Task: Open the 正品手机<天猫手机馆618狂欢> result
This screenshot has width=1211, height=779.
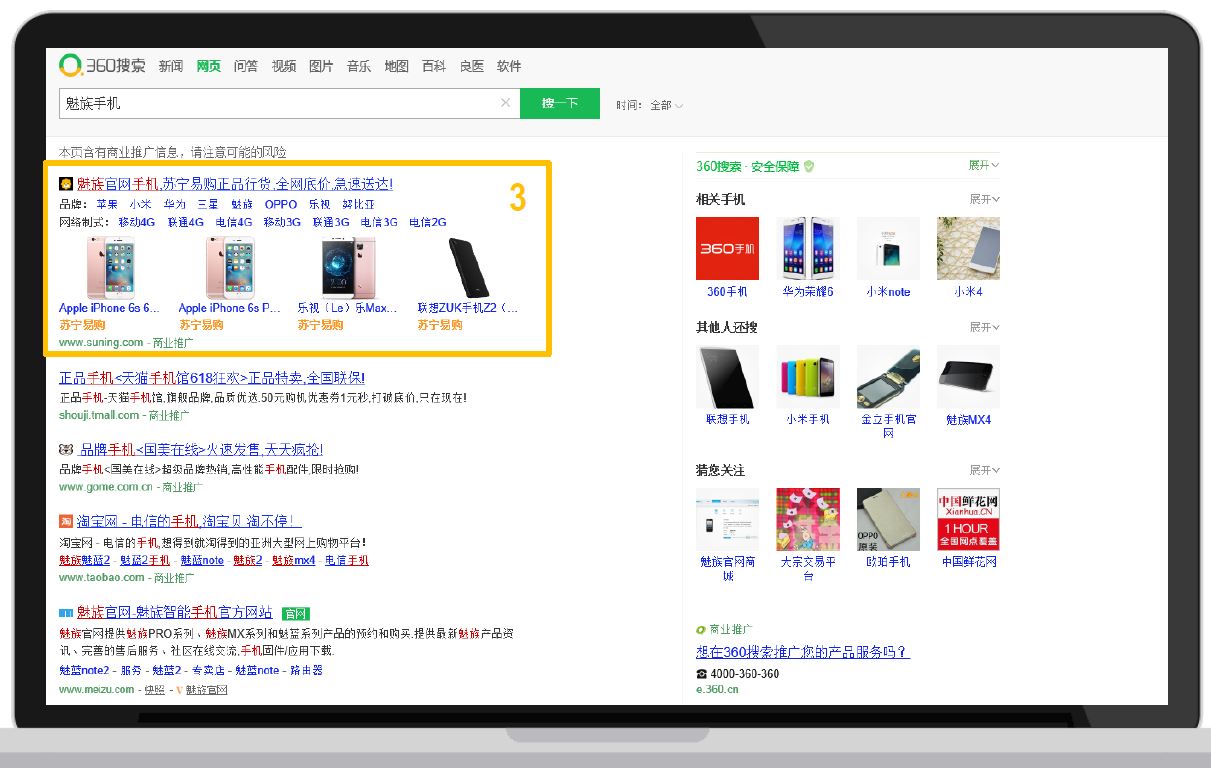Action: pyautogui.click(x=212, y=378)
